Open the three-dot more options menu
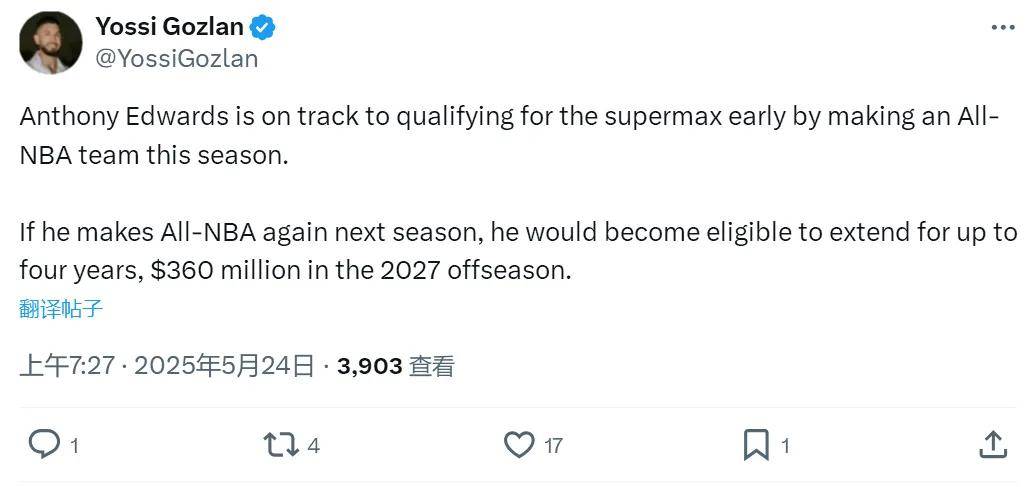 [x=1003, y=28]
